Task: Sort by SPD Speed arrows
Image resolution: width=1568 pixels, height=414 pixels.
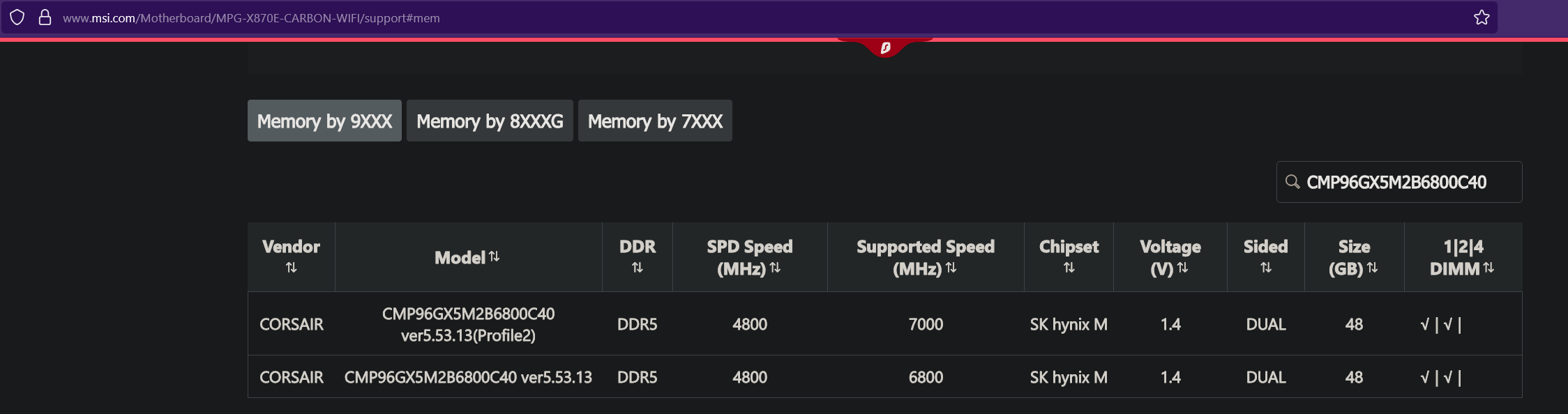Action: pos(775,268)
